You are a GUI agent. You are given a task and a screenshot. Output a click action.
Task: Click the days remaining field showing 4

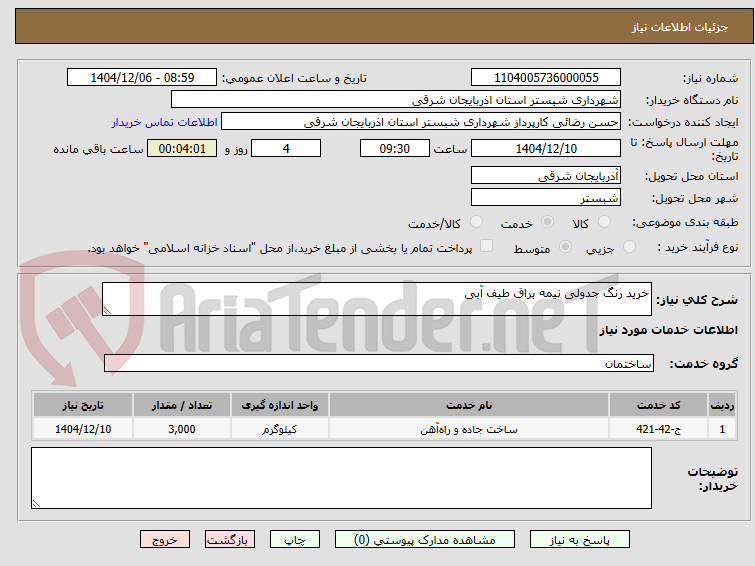point(286,148)
